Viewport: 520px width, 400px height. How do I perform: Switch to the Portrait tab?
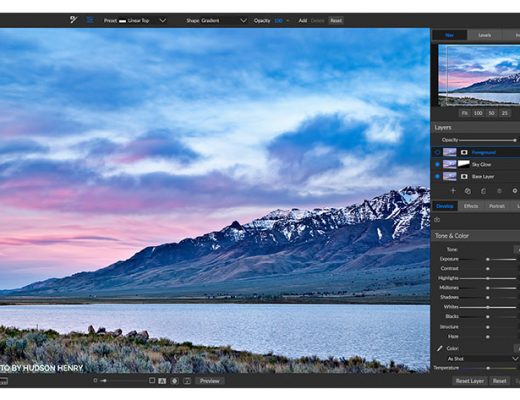point(497,206)
